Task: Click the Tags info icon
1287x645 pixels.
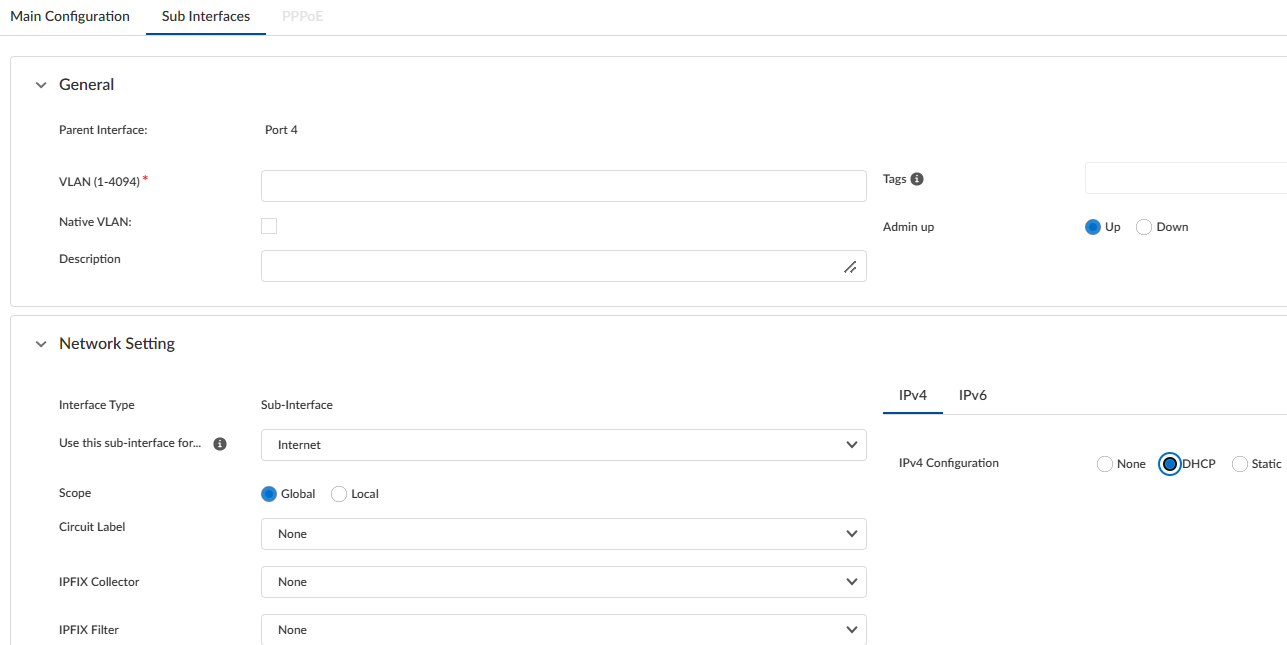Action: tap(917, 179)
